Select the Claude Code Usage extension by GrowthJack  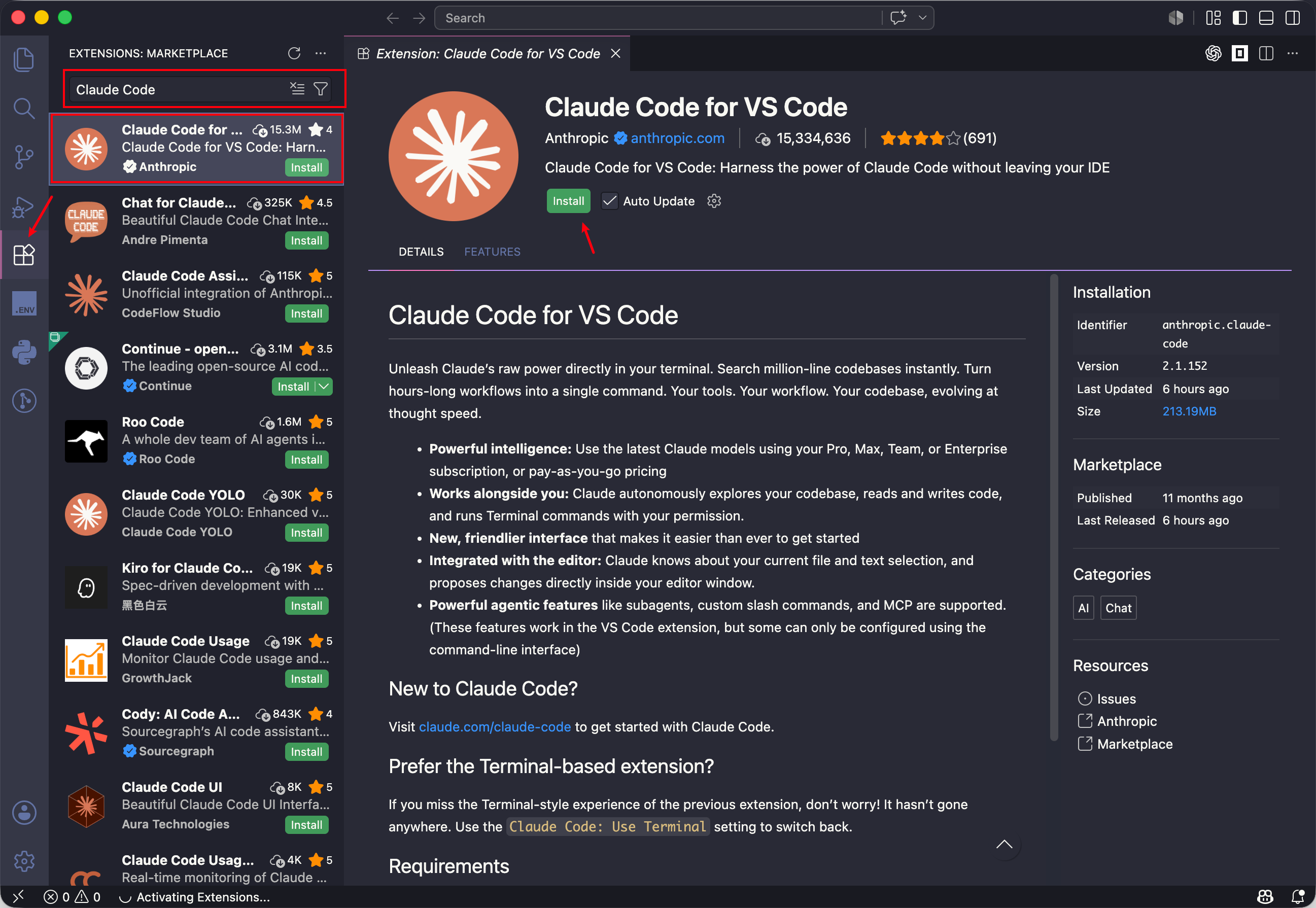pos(196,660)
